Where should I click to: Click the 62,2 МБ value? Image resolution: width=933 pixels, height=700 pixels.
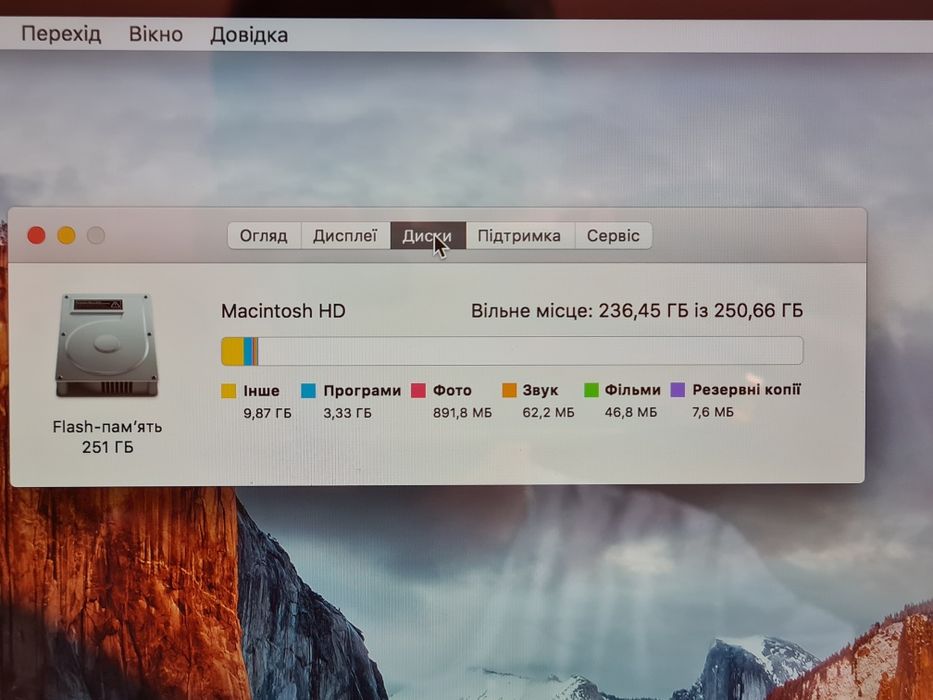(x=549, y=412)
